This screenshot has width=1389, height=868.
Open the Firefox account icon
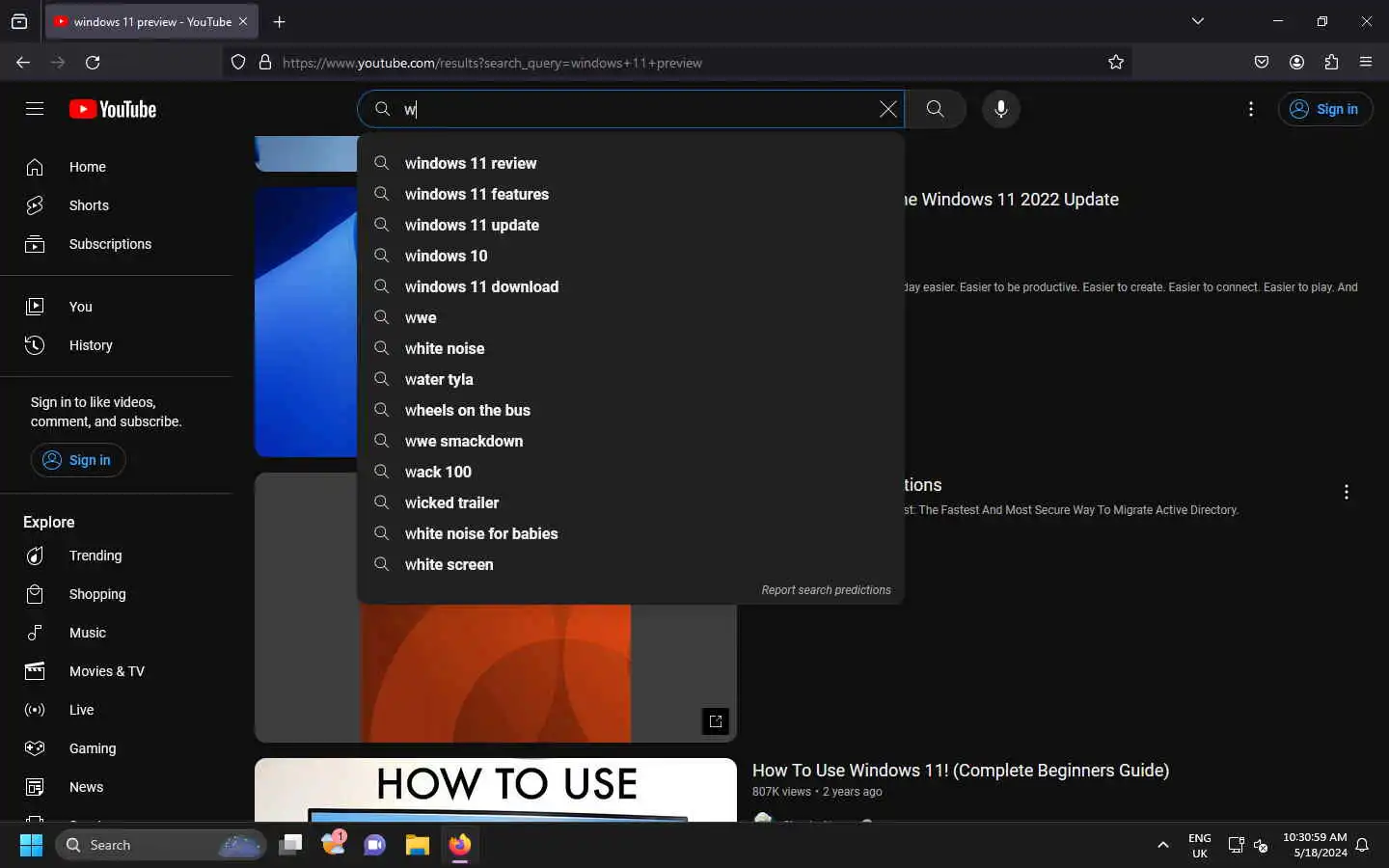point(1296,63)
